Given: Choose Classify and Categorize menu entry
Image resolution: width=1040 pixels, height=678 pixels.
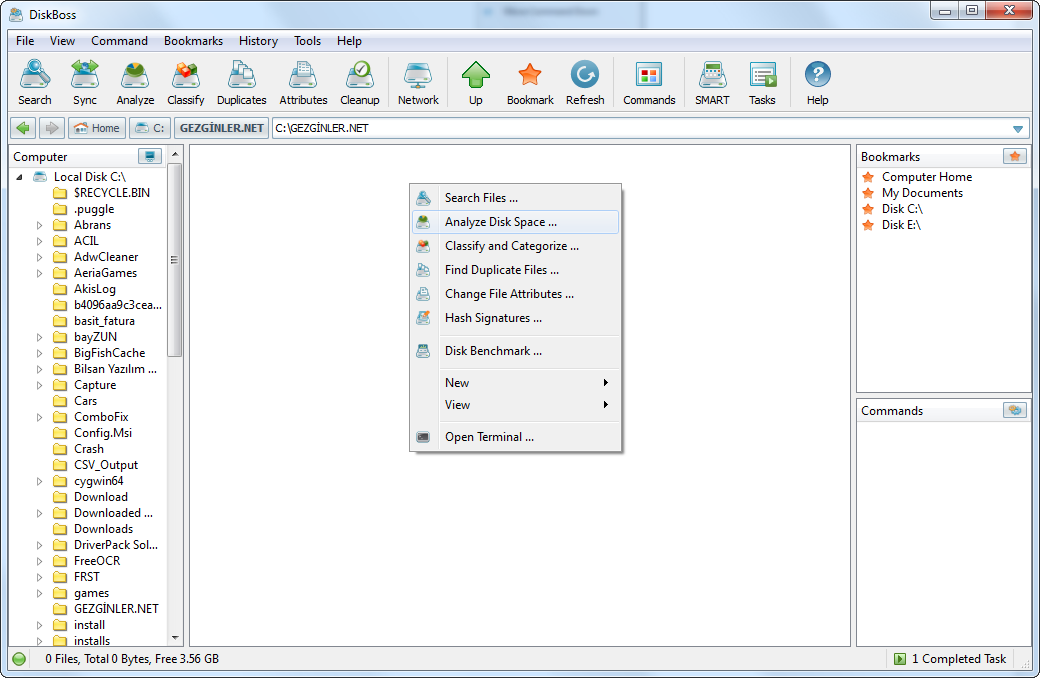Looking at the screenshot, I should [515, 246].
